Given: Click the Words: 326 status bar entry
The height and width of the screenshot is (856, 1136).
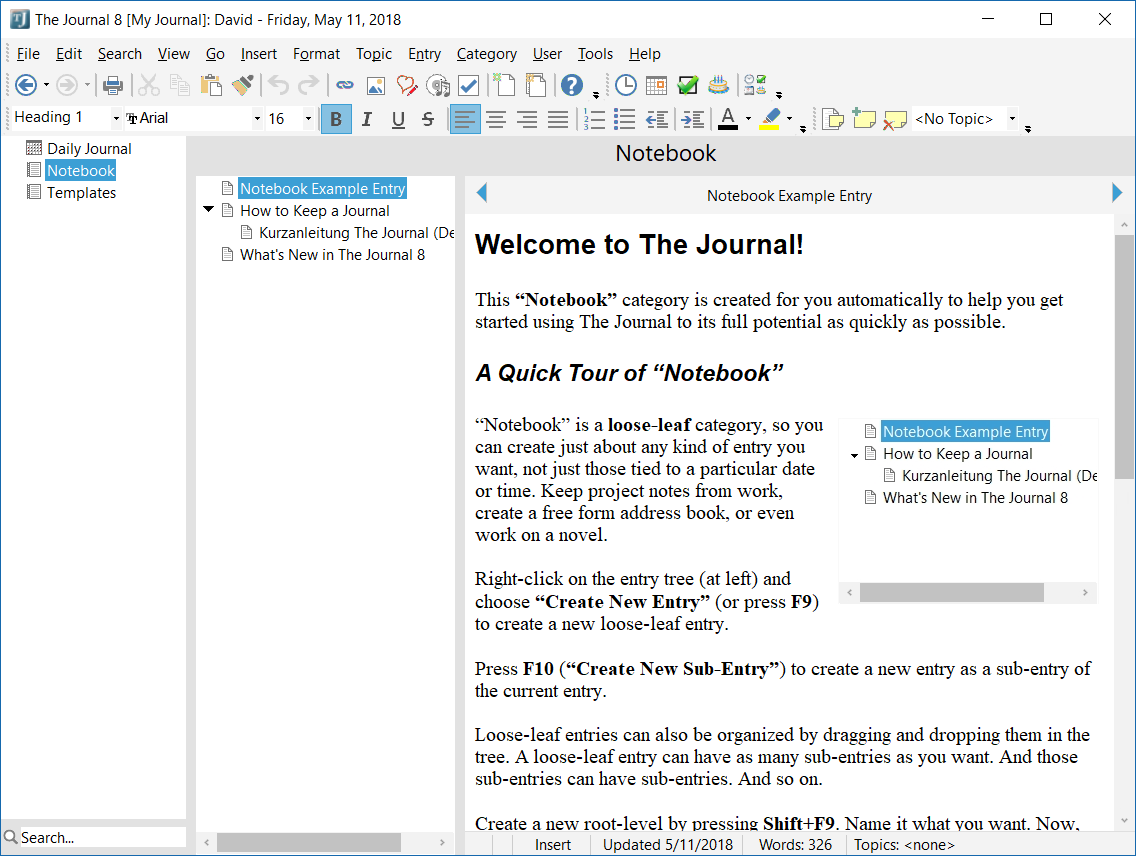Looking at the screenshot, I should [795, 844].
